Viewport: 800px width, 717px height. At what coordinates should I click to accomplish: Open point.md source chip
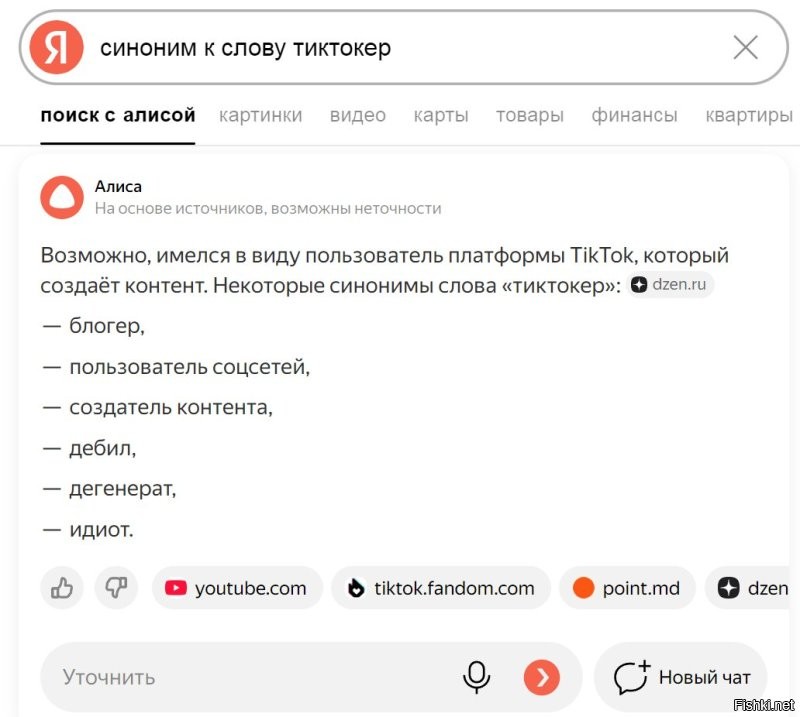pos(625,588)
